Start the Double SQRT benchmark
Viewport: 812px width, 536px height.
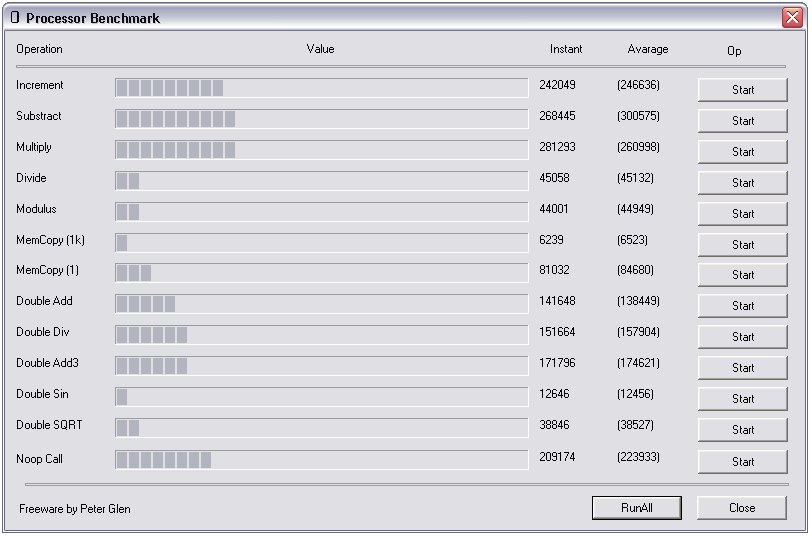(x=742, y=430)
